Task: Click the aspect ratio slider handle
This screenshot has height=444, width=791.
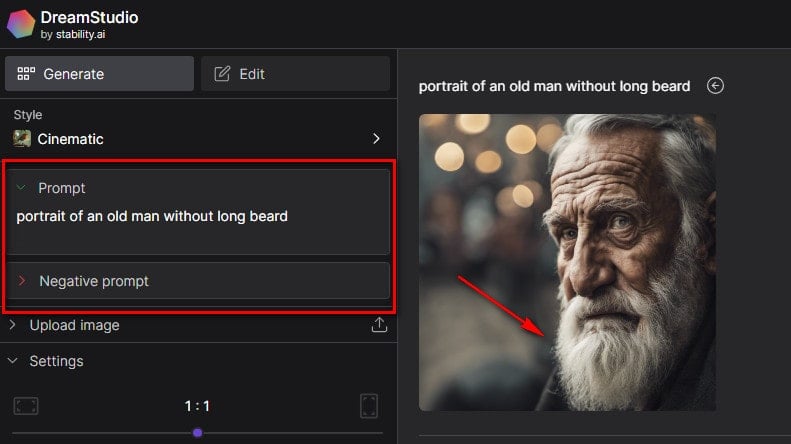Action: tap(198, 432)
